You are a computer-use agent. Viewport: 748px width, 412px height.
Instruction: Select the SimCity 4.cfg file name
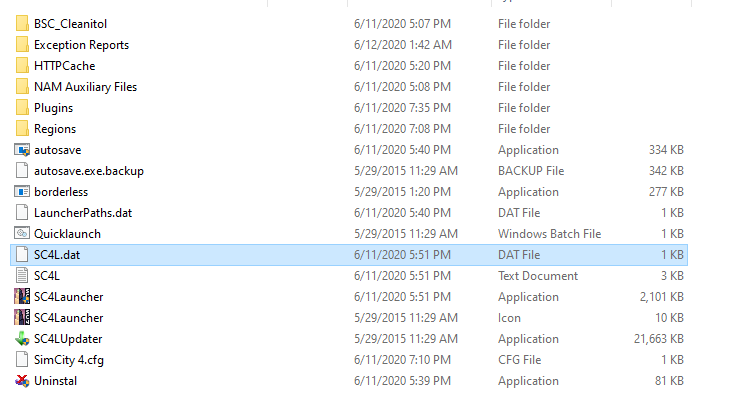pyautogui.click(x=69, y=360)
